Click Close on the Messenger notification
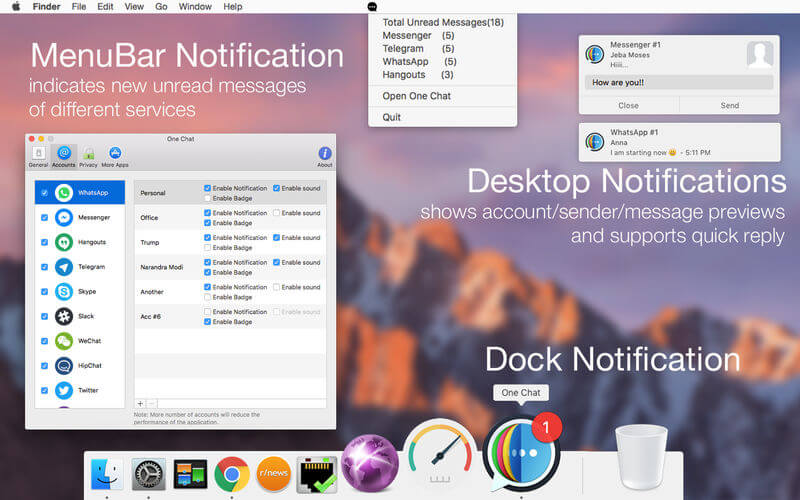The height and width of the screenshot is (500, 800). click(629, 105)
